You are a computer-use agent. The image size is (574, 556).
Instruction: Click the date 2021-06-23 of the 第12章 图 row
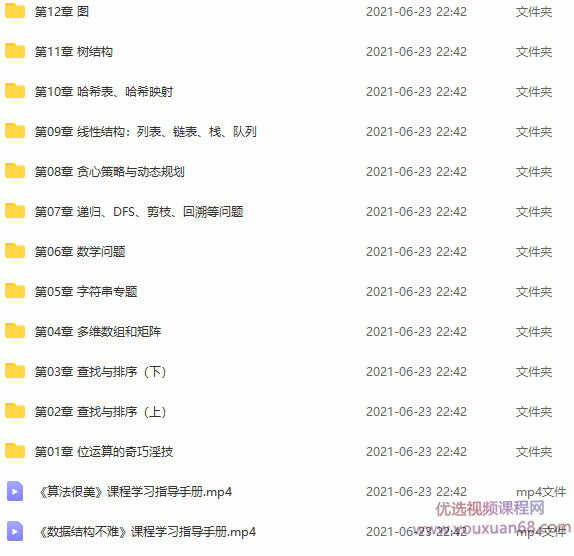pyautogui.click(x=399, y=12)
